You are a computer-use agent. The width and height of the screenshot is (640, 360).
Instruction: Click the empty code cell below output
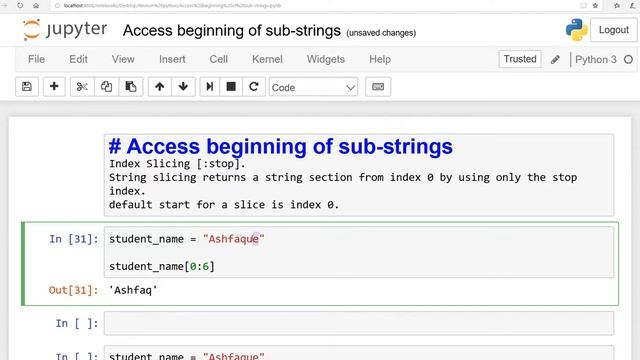pos(359,323)
